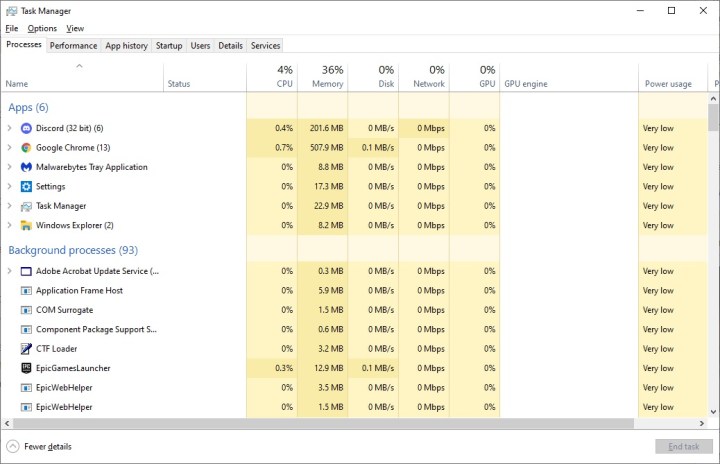Click the Malwarebytes Tray Application icon
720x464 pixels.
pos(26,167)
